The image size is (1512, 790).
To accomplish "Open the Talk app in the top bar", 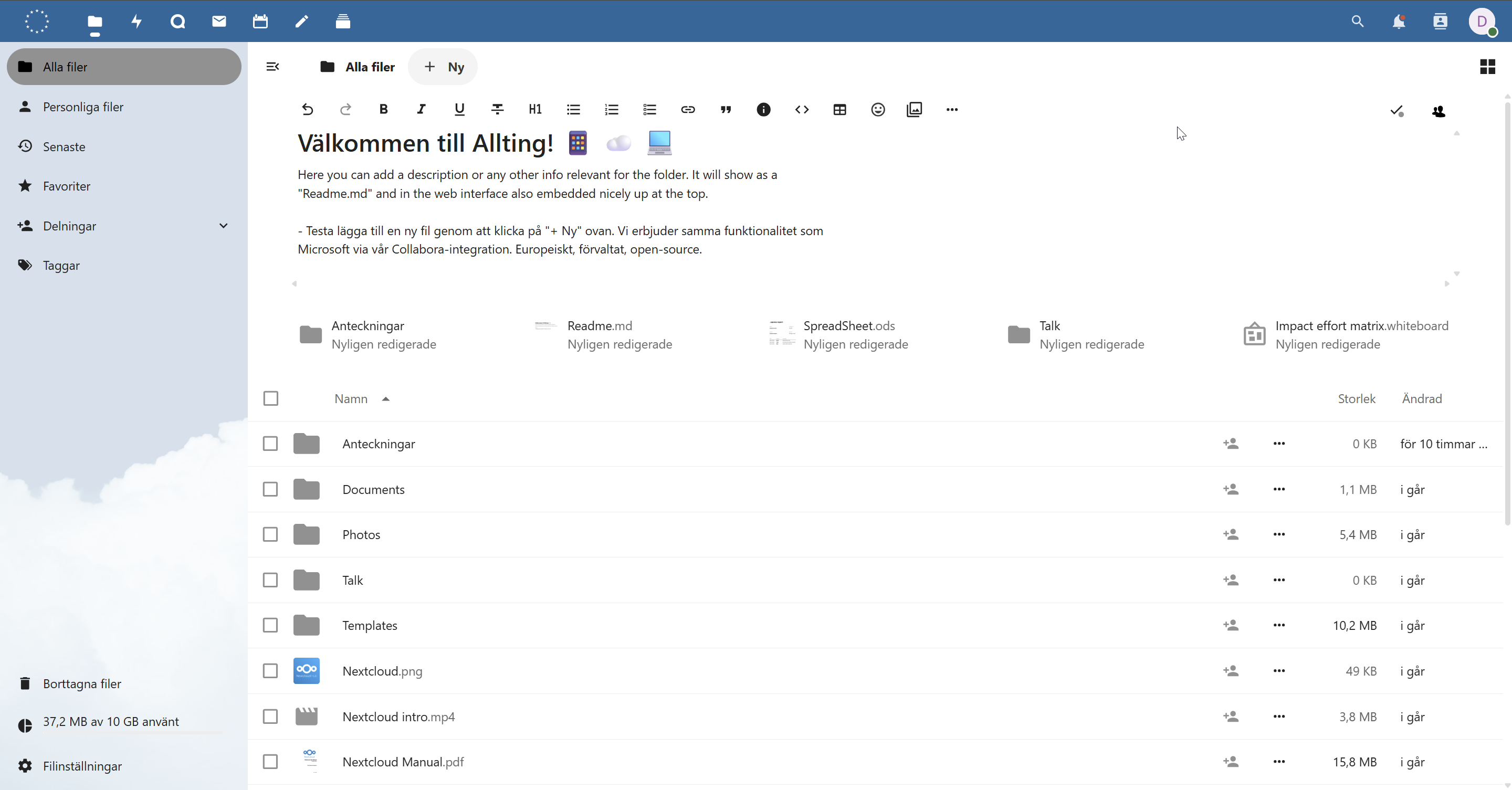I will [178, 22].
